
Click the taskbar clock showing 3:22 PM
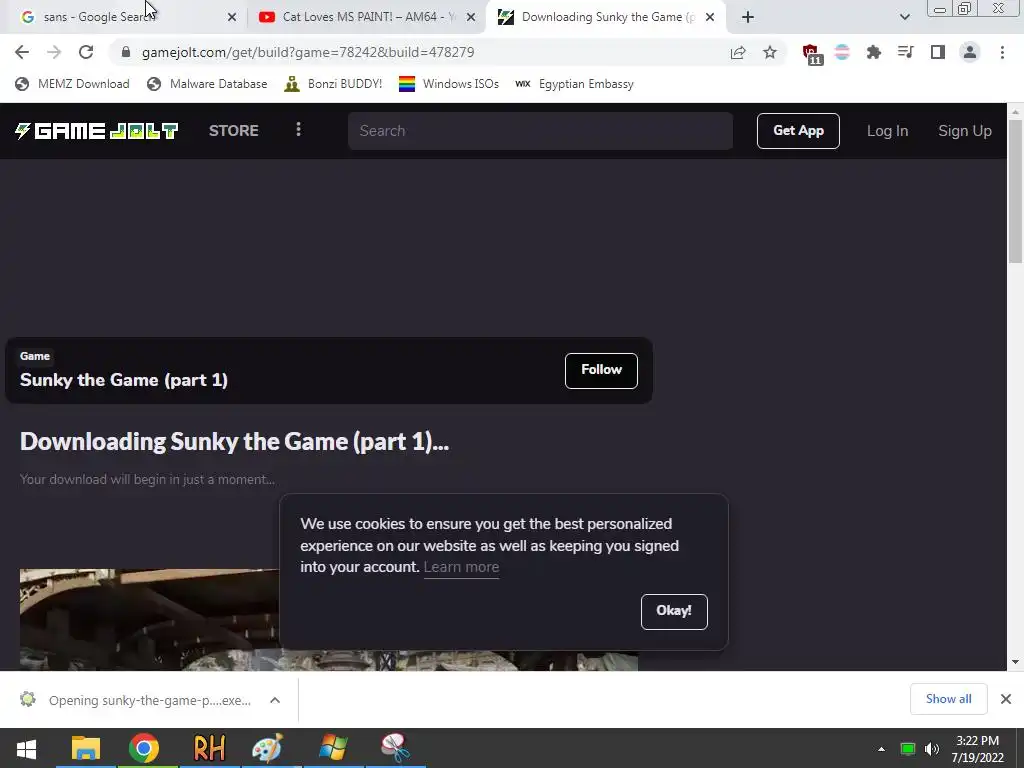[978, 749]
